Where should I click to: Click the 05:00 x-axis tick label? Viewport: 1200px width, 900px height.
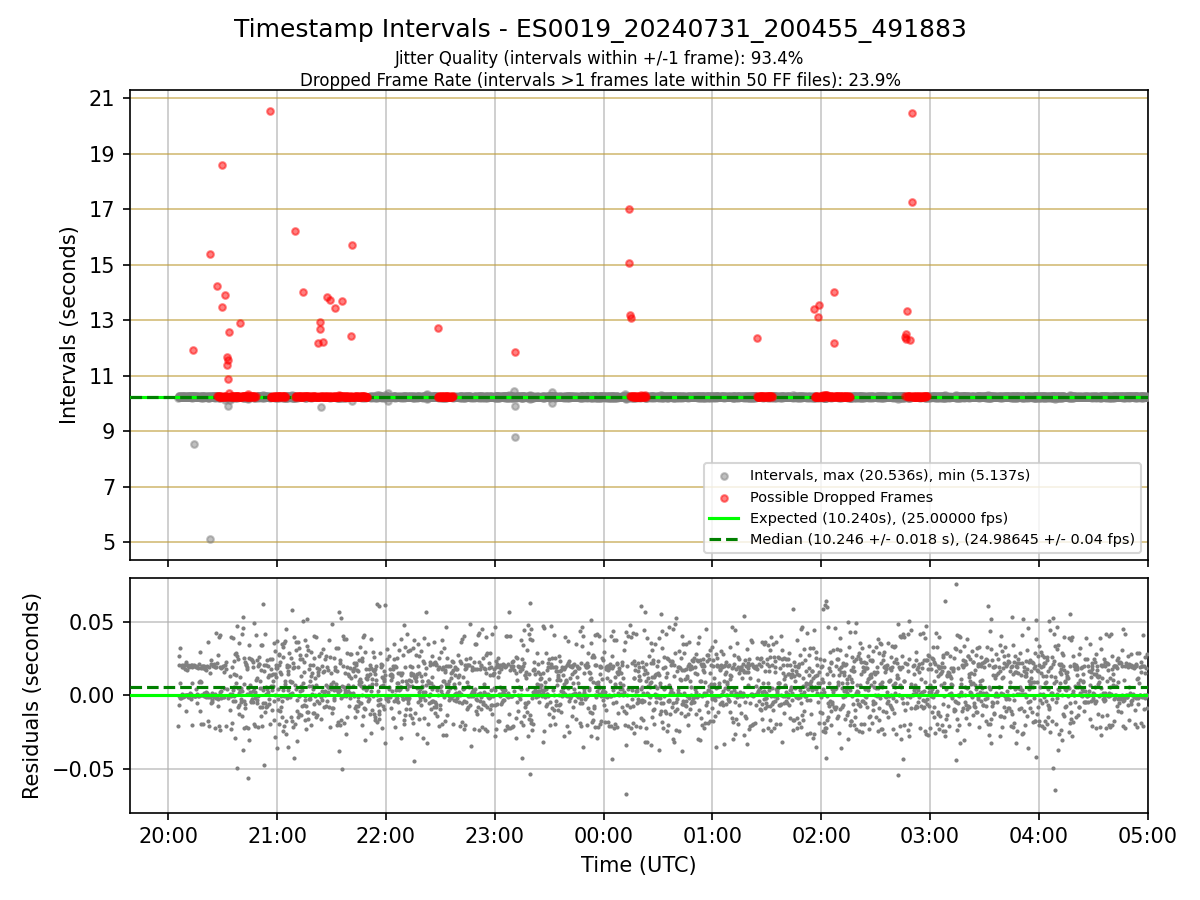click(x=1147, y=835)
